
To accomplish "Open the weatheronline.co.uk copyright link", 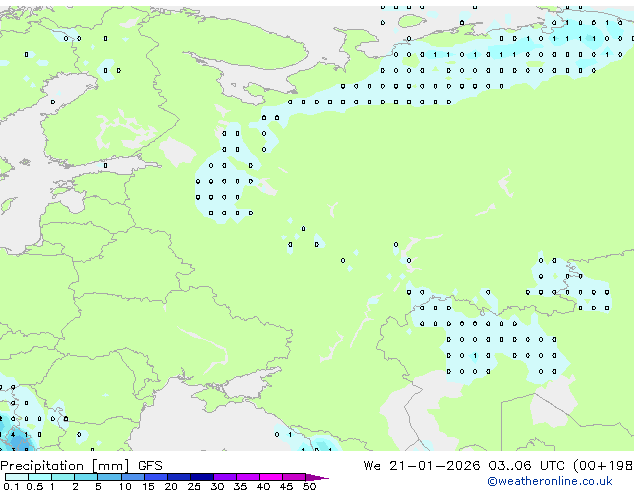I will tap(550, 481).
